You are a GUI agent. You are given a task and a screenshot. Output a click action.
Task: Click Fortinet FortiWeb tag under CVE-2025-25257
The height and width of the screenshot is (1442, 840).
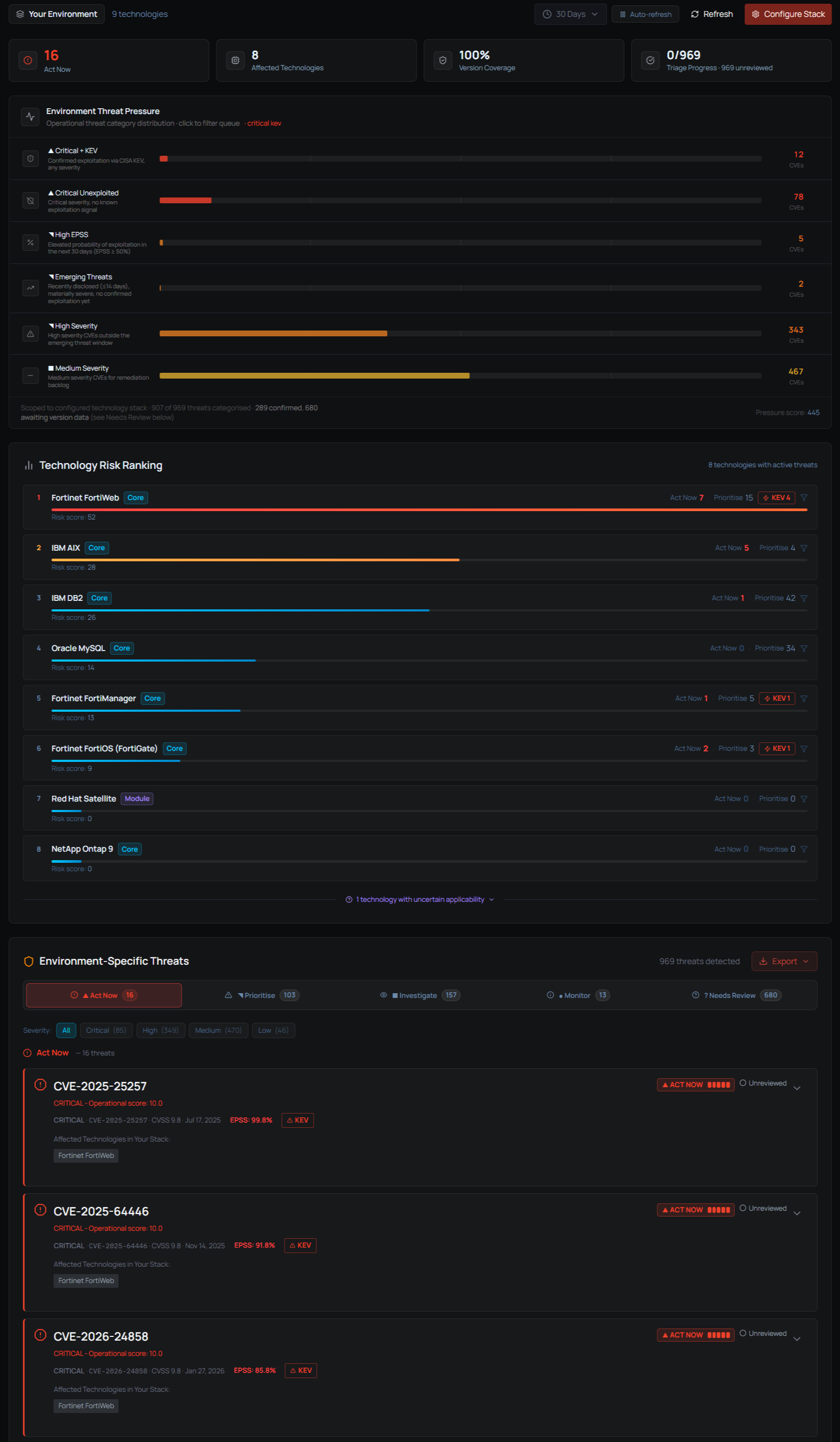86,1156
